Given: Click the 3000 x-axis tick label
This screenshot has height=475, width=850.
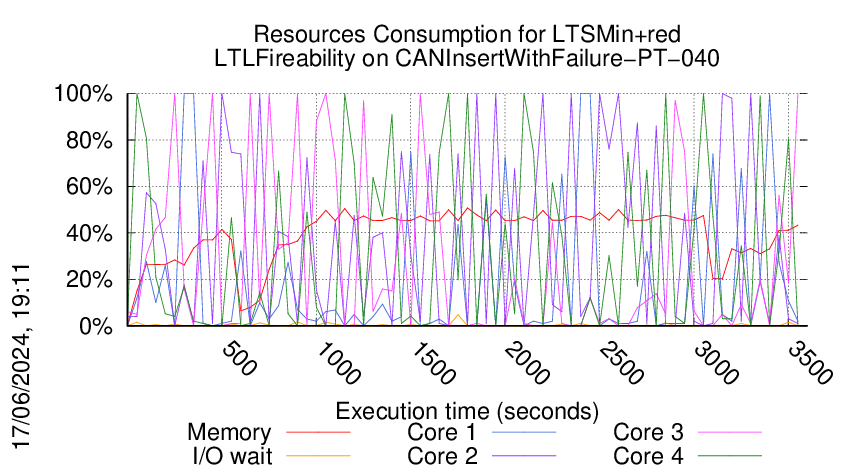Looking at the screenshot, I should (717, 363).
